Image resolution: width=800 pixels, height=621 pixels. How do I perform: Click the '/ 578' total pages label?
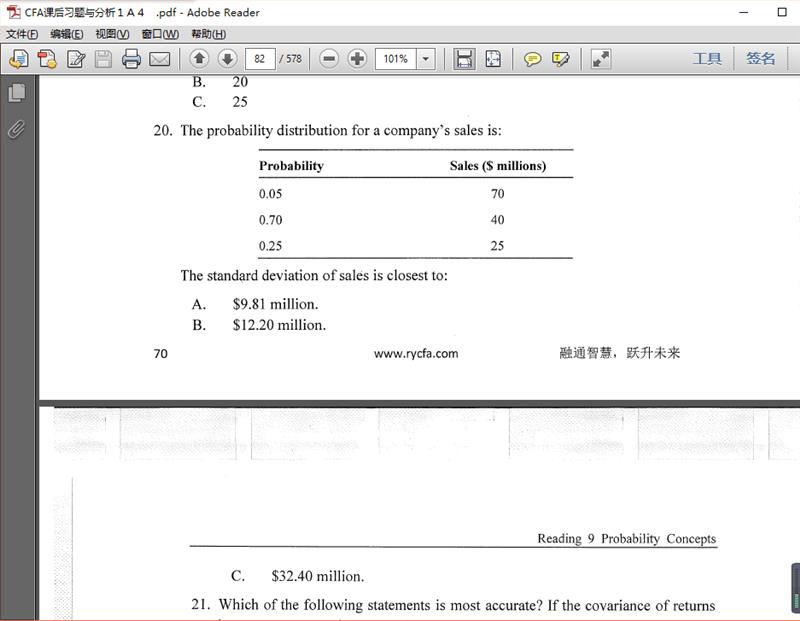pyautogui.click(x=291, y=59)
